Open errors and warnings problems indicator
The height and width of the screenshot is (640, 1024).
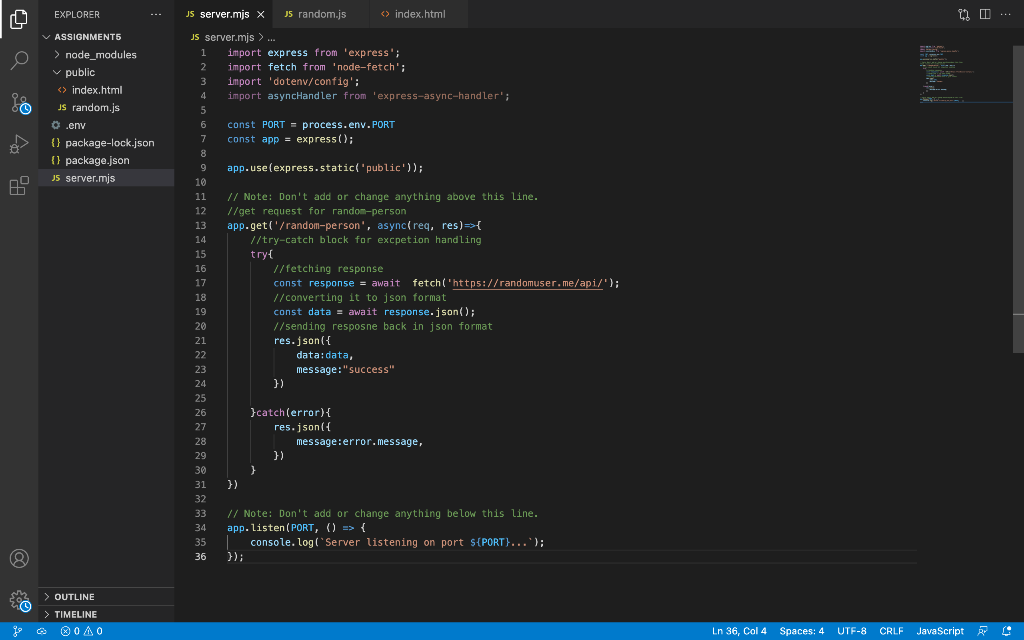click(82, 631)
